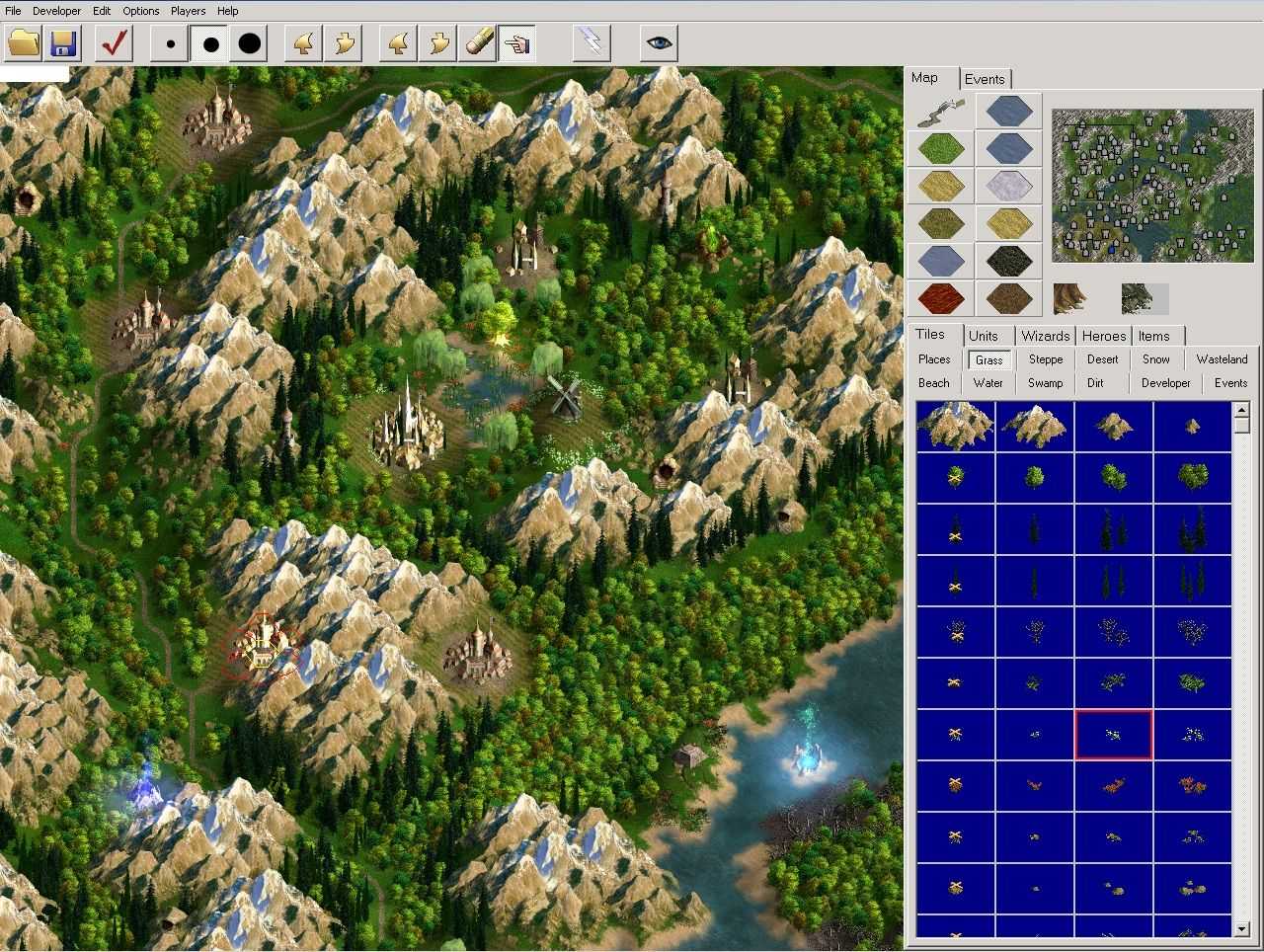Open the Developer menu
Screen dimensions: 1264x952
pyautogui.click(x=57, y=11)
